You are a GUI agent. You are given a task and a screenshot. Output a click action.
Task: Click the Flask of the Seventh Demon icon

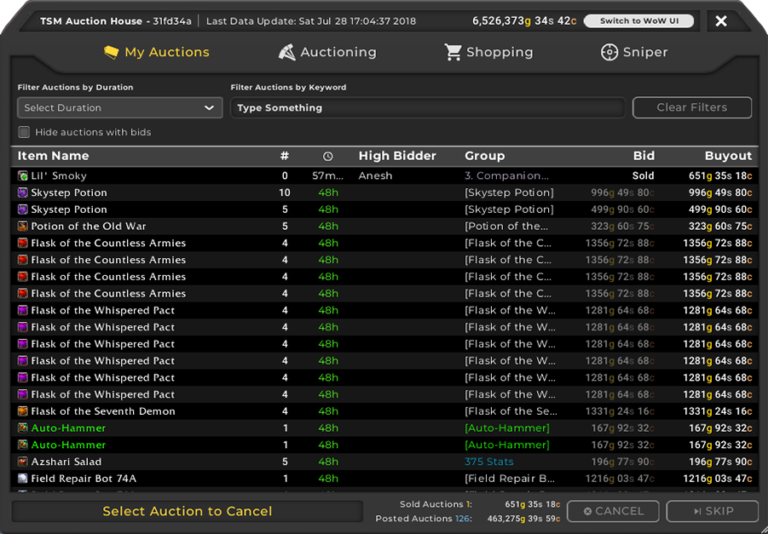(x=23, y=412)
